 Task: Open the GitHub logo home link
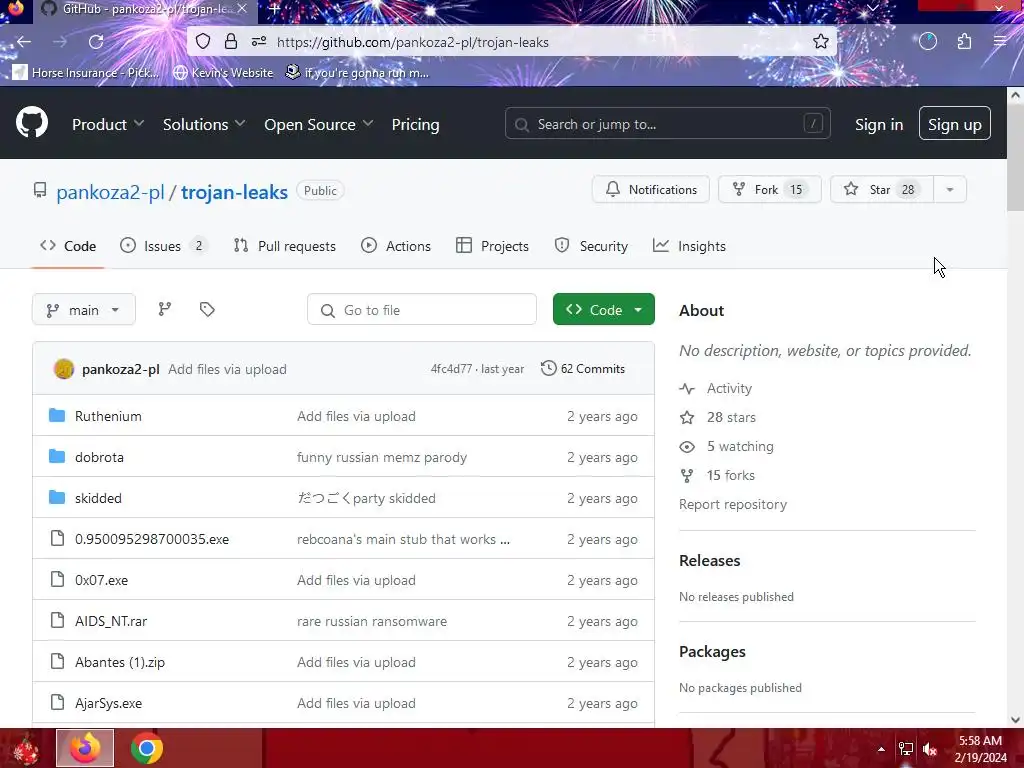[32, 122]
